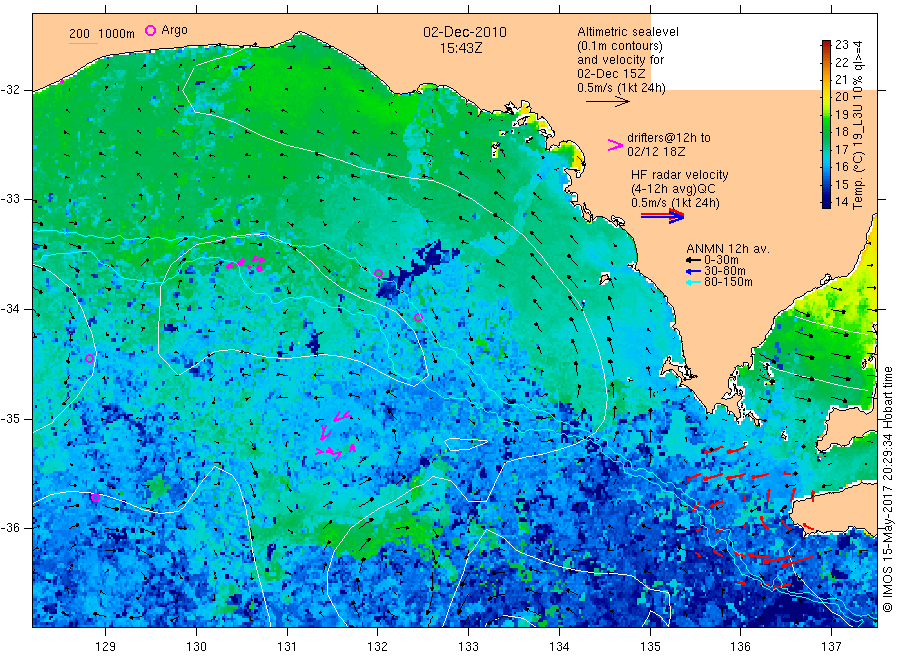Click the '1000m' depth contour legend label

pyautogui.click(x=117, y=34)
